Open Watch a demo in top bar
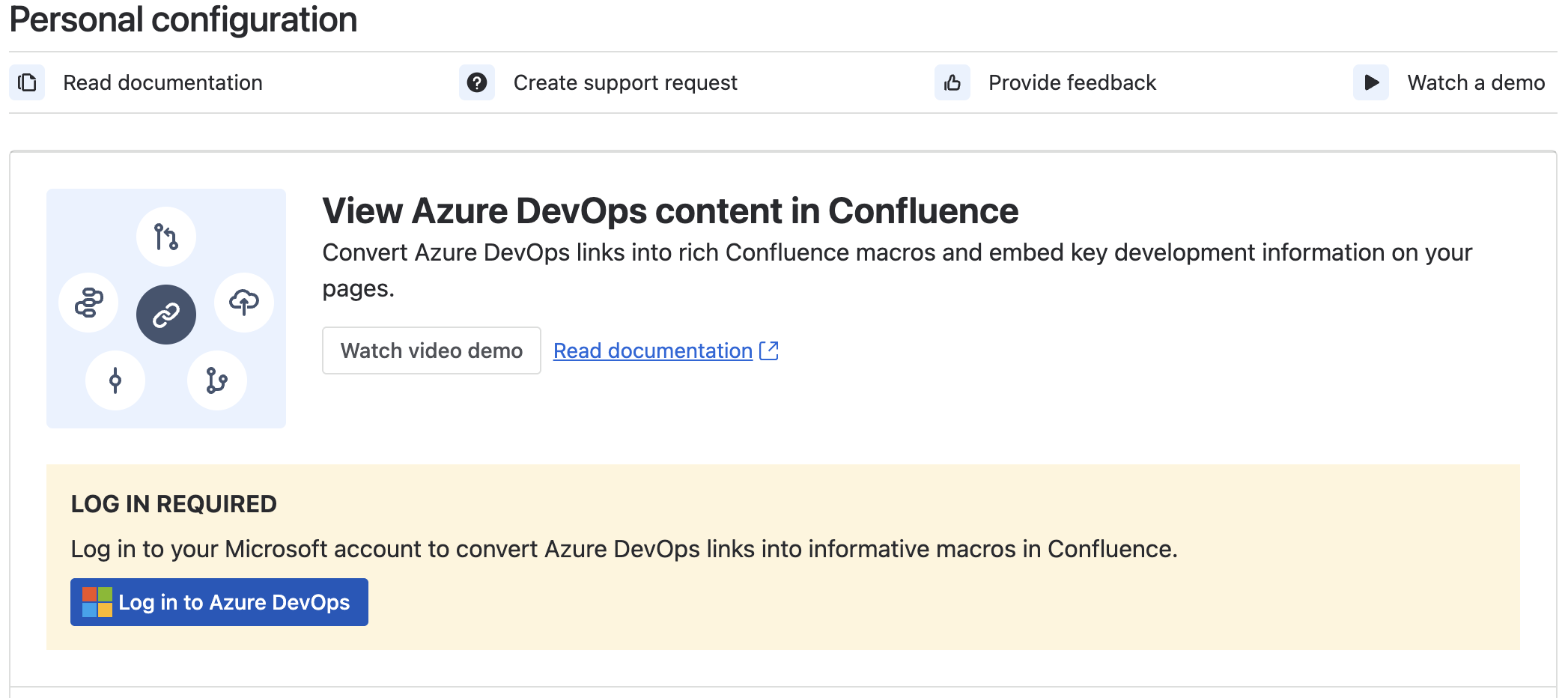The height and width of the screenshot is (698, 1568). tap(1476, 82)
